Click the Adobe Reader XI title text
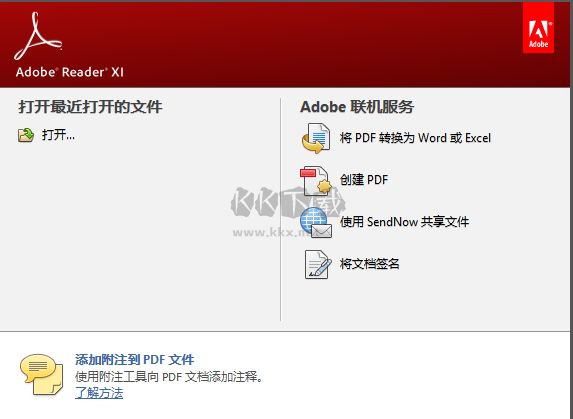This screenshot has height=419, width=573. click(70, 72)
